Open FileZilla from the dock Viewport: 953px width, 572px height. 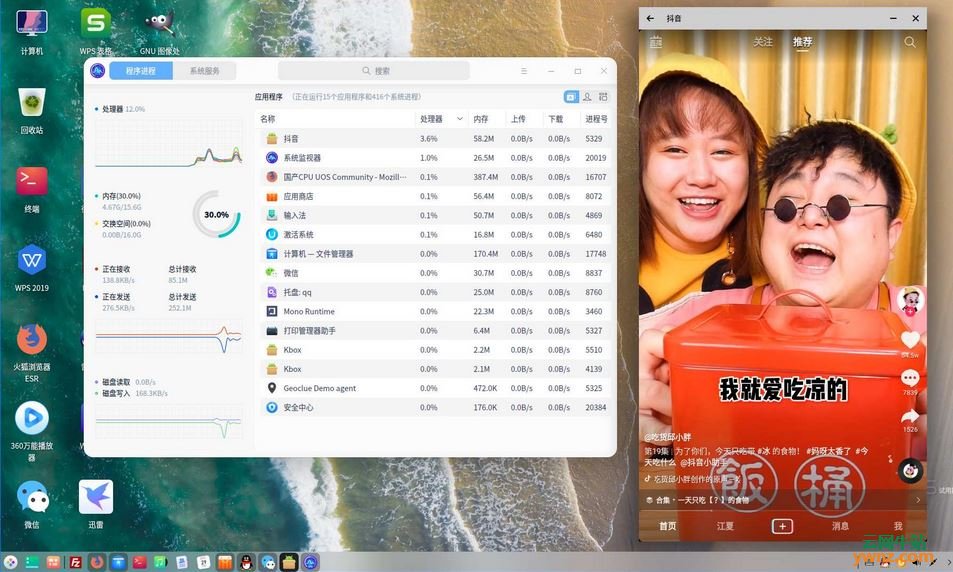(75, 562)
